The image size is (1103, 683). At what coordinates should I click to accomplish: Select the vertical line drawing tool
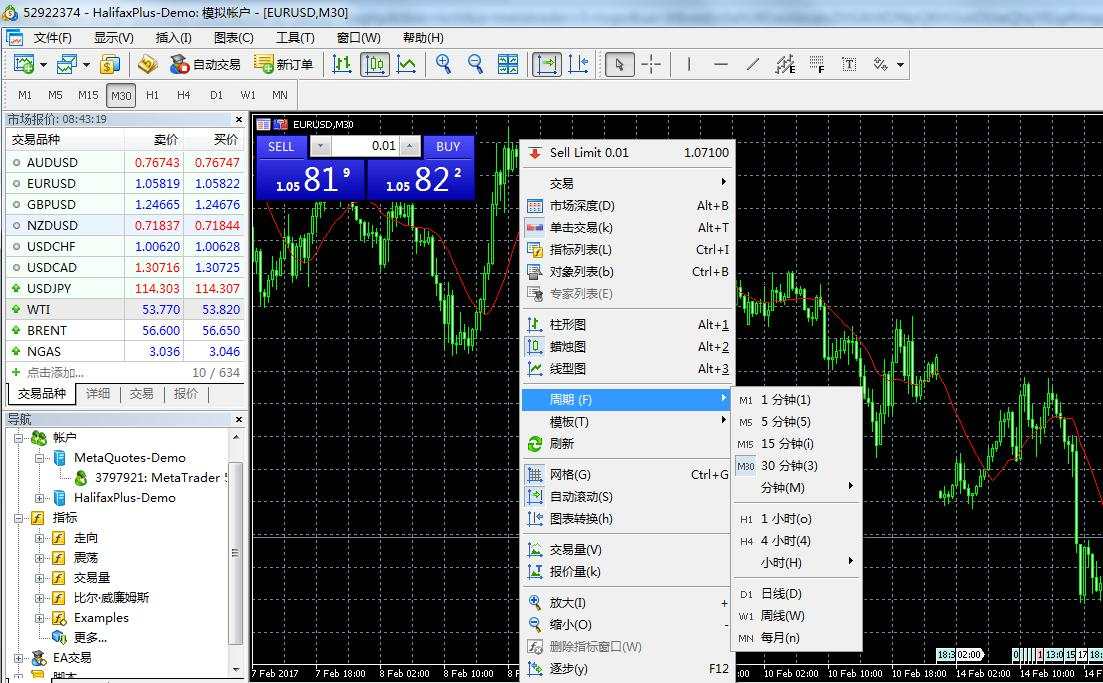689,65
